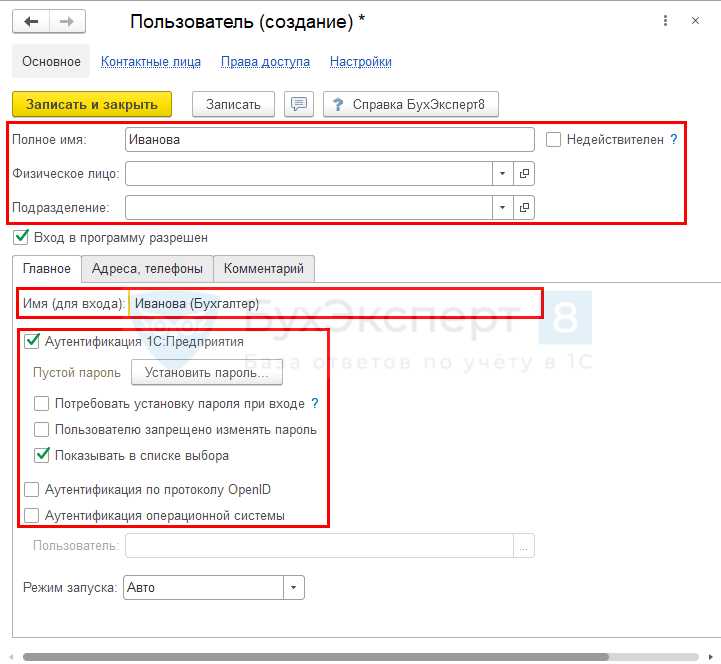Open the selected Подразделение record
The image size is (721, 664).
(x=524, y=207)
